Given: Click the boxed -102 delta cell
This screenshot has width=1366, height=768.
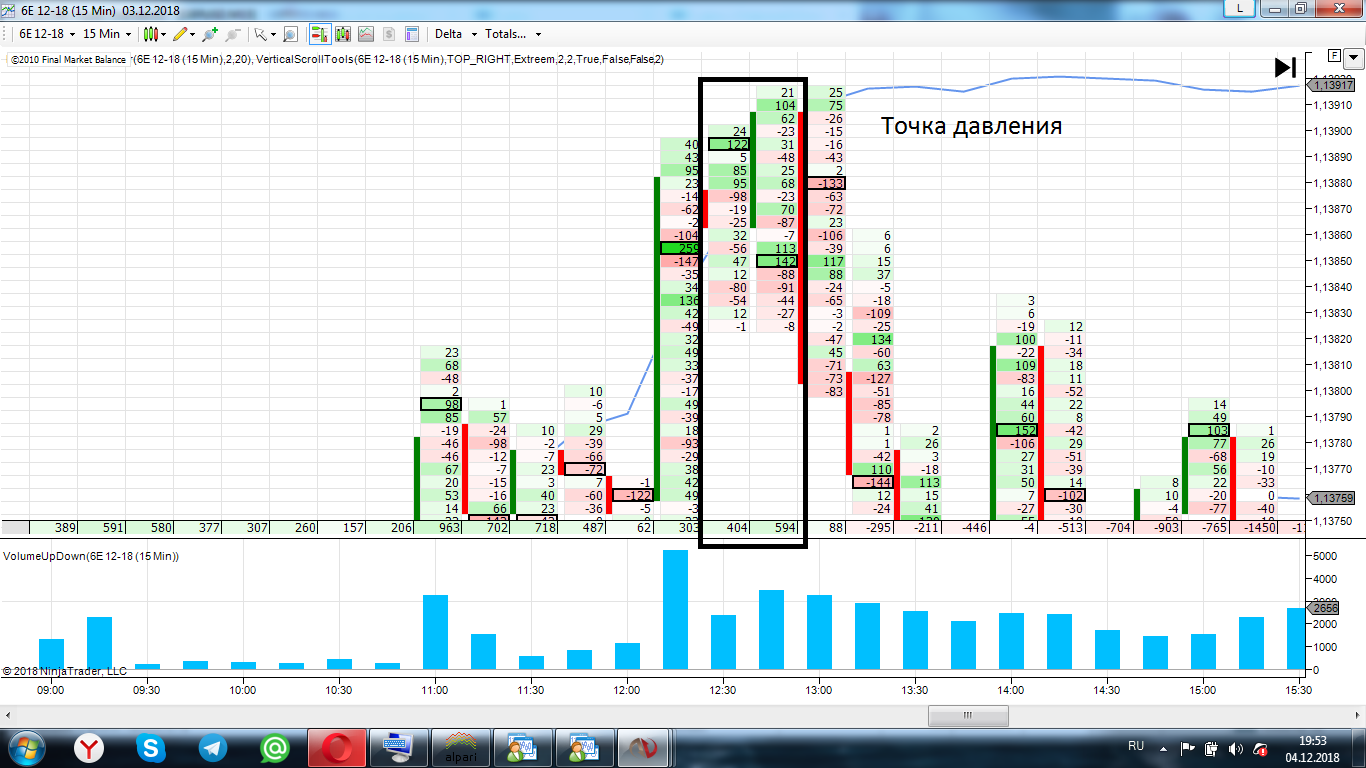Looking at the screenshot, I should pos(1065,495).
